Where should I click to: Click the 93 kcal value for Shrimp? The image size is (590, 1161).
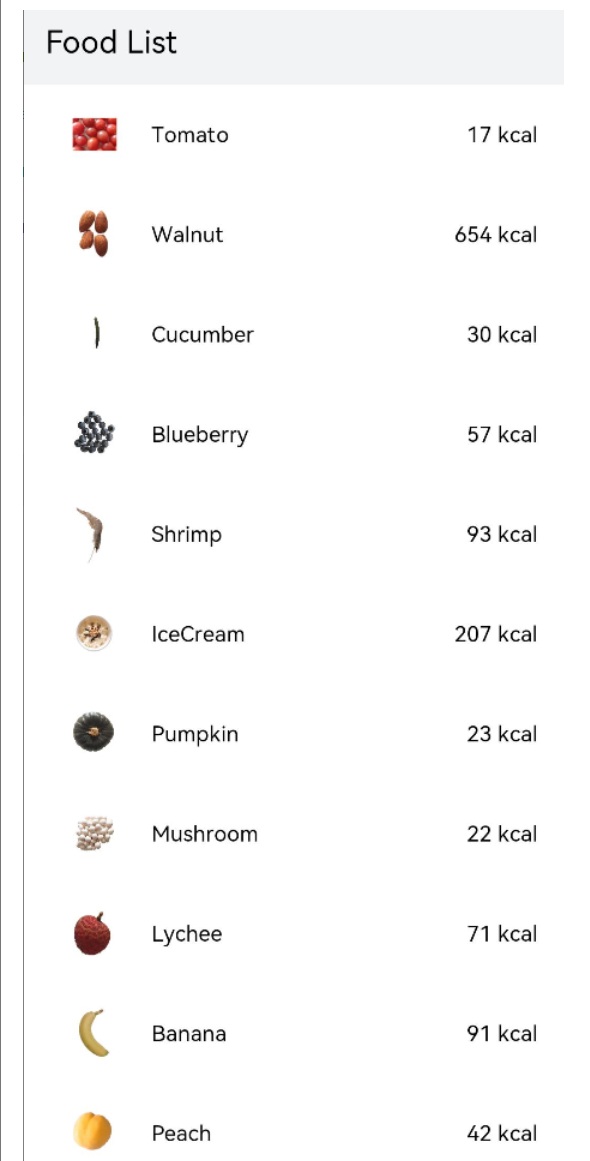pos(502,534)
